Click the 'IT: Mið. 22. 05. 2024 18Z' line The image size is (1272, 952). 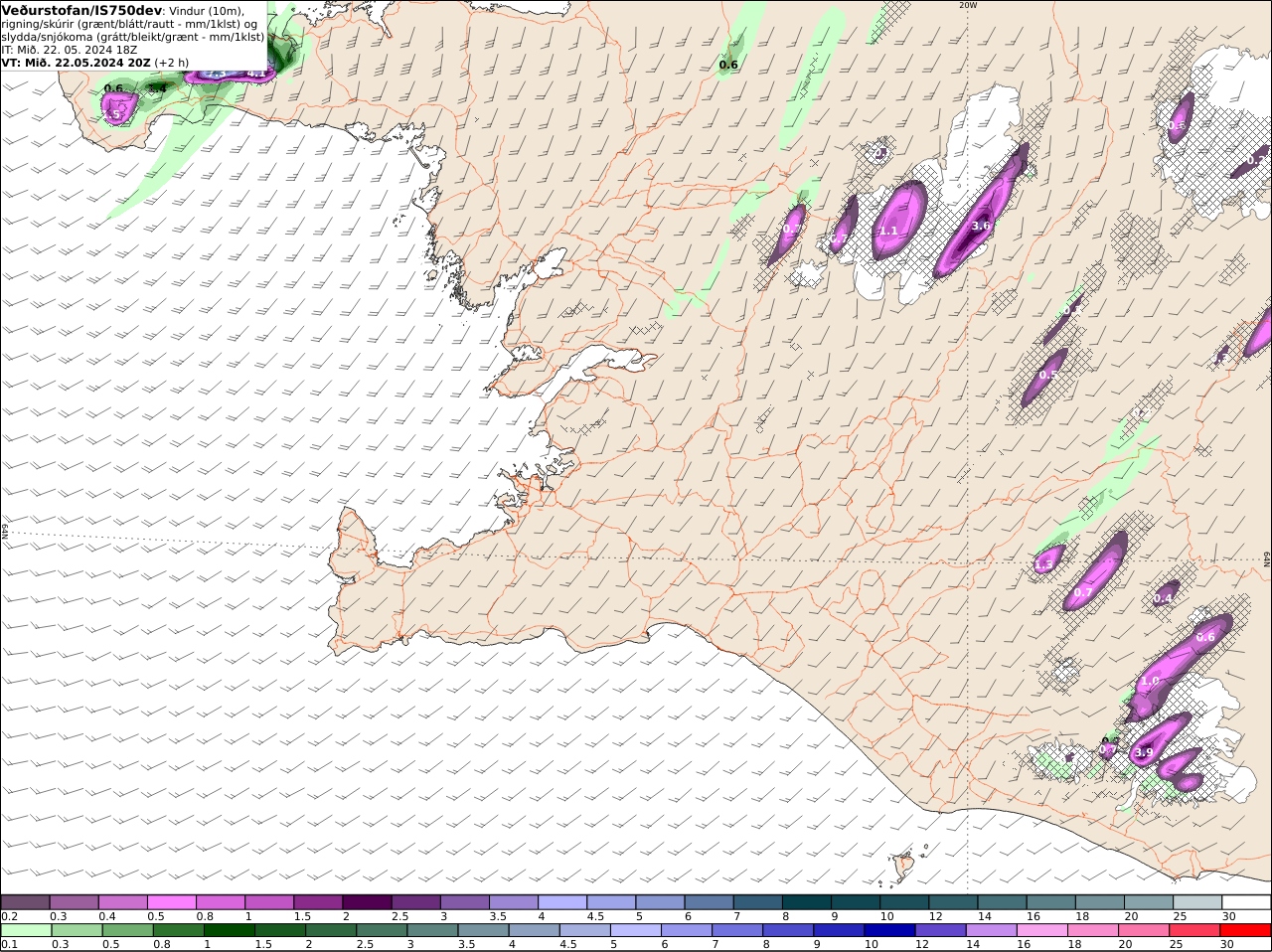pyautogui.click(x=70, y=50)
